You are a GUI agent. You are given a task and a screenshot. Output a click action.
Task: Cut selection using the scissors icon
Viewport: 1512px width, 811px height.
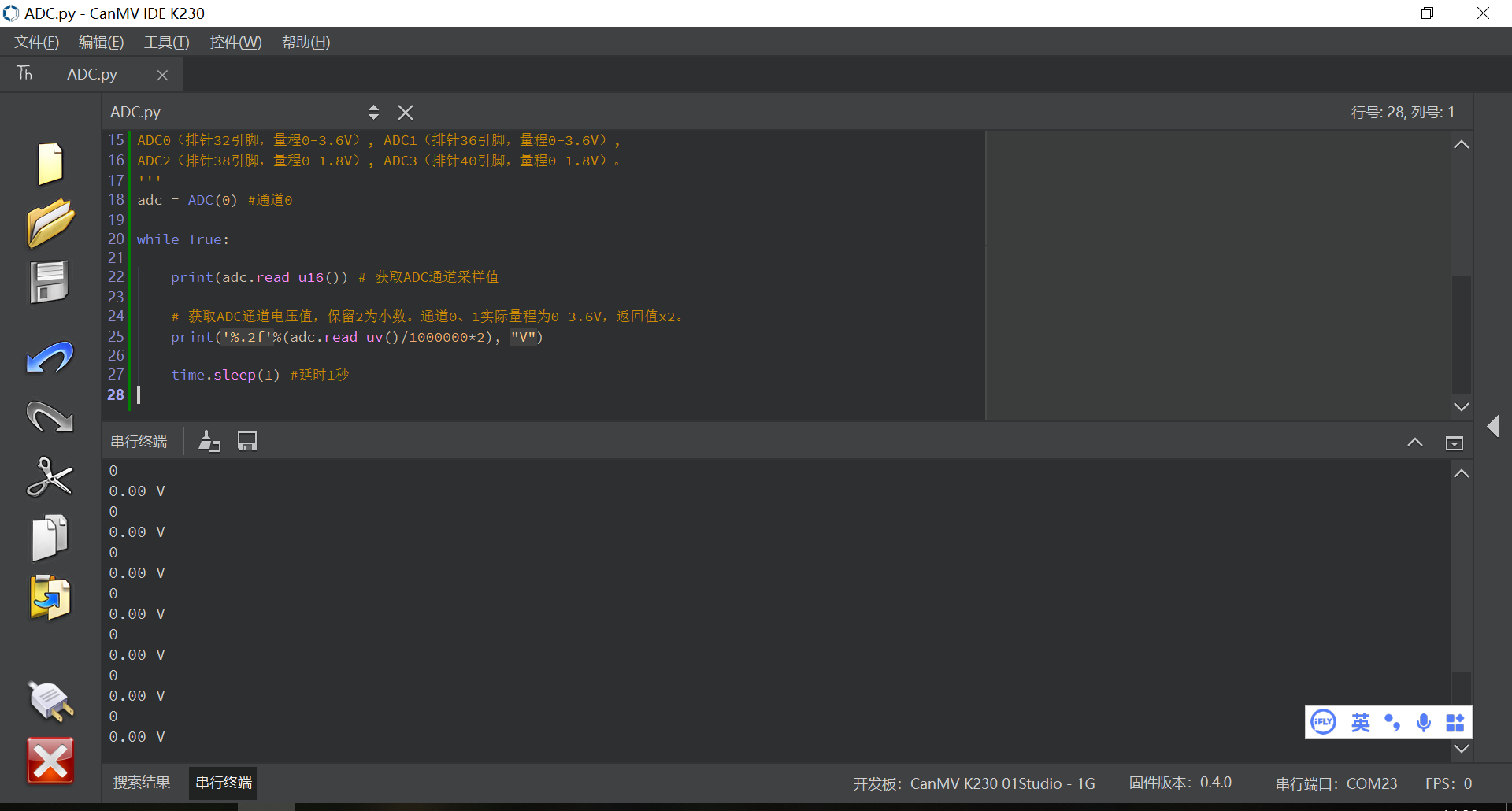click(x=50, y=477)
